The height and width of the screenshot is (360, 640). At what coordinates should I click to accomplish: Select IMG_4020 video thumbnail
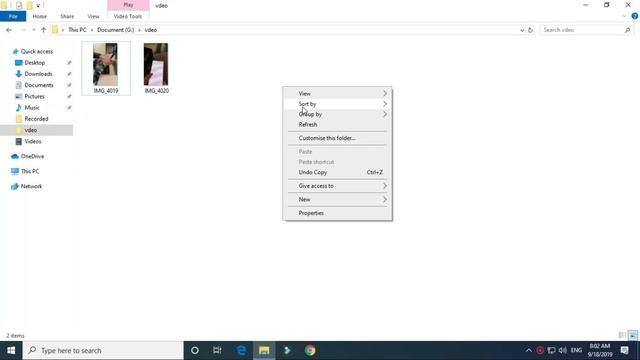click(156, 68)
